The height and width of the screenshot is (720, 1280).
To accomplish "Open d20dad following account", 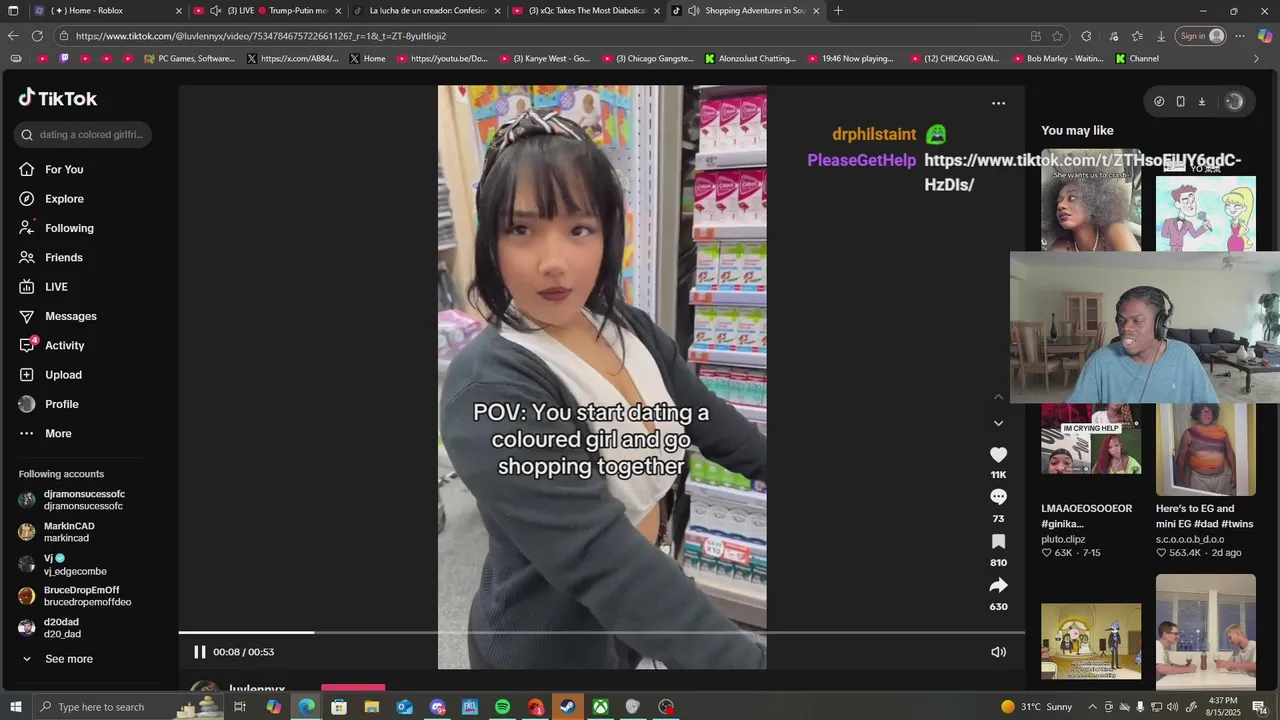I will [x=49, y=628].
